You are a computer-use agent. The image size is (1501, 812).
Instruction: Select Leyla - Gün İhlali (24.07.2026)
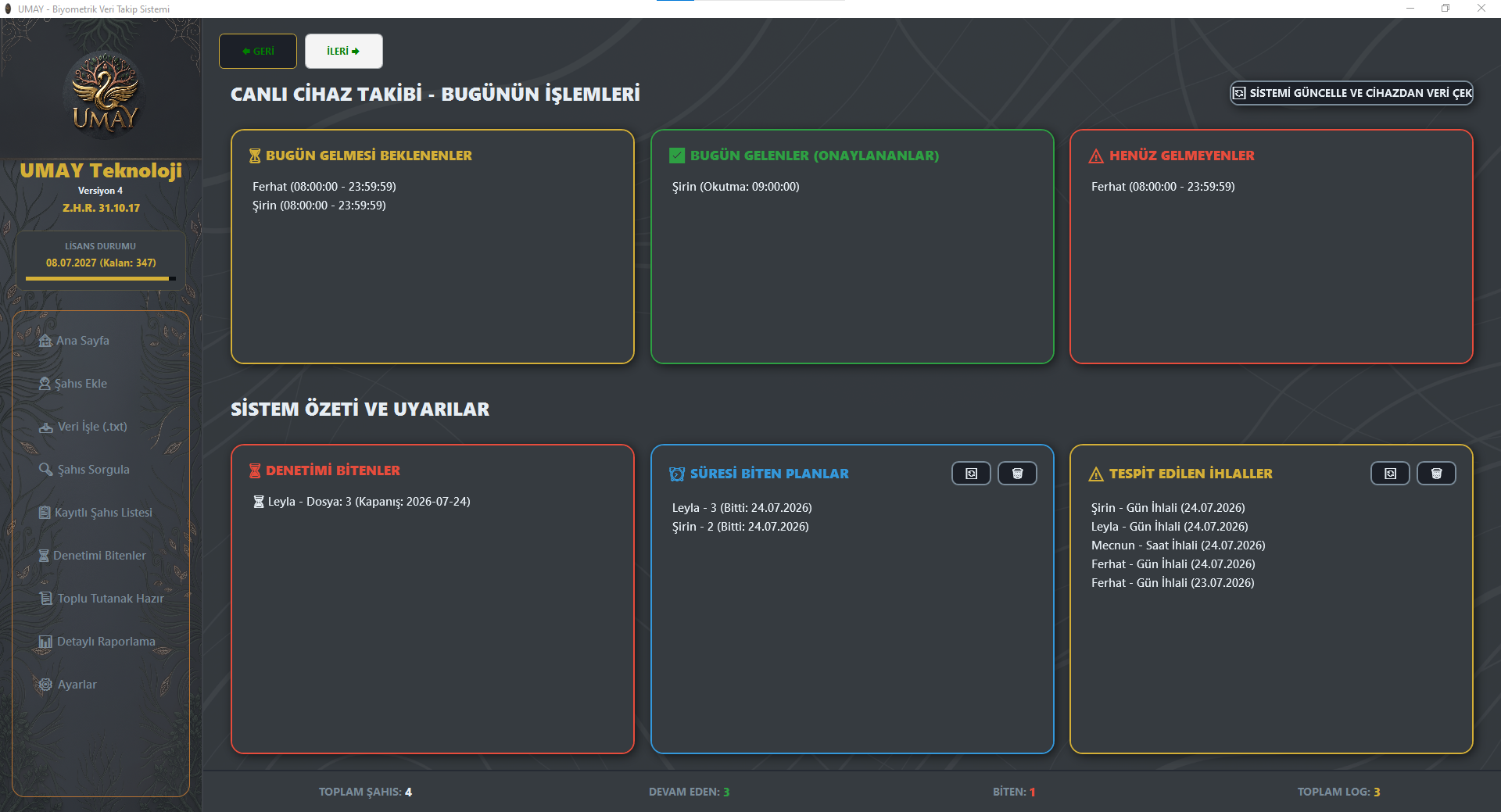1170,527
